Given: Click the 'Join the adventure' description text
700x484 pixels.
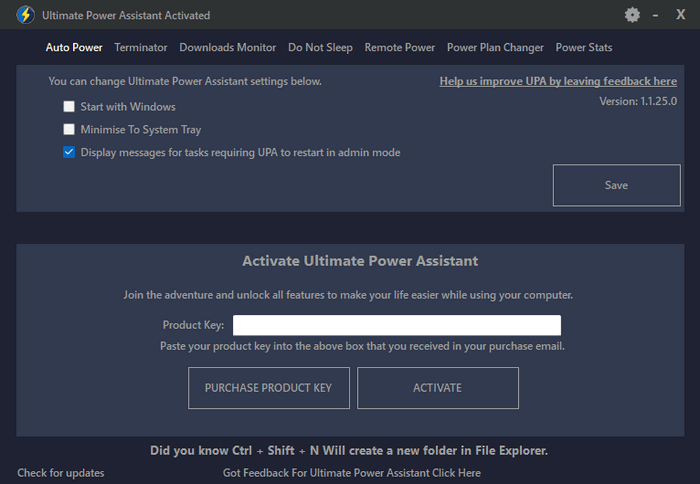Looking at the screenshot, I should tap(348, 295).
